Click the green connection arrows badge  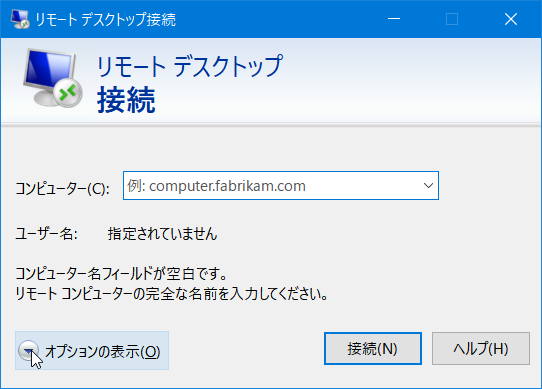click(x=68, y=92)
